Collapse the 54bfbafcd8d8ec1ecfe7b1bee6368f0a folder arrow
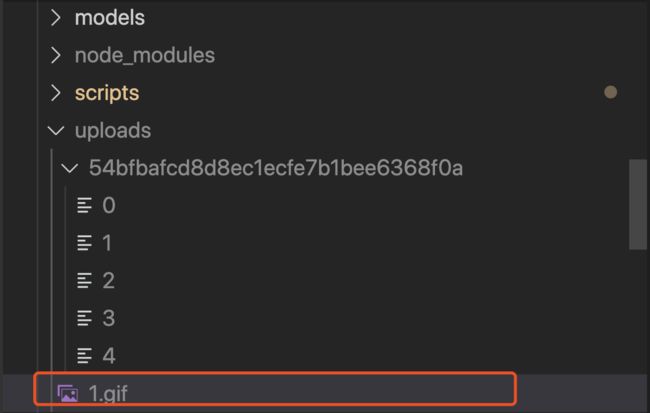This screenshot has width=650, height=413. [x=69, y=168]
